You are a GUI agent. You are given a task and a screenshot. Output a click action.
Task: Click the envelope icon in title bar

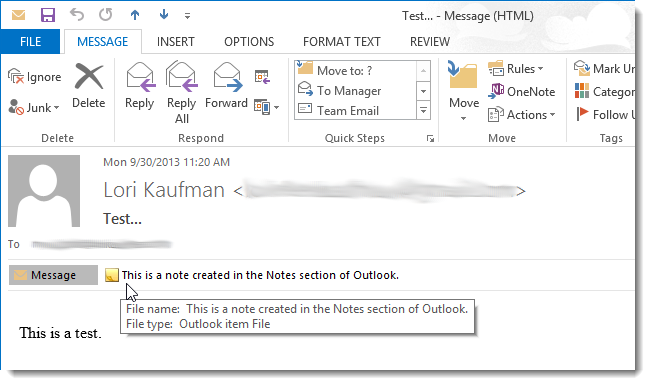pyautogui.click(x=18, y=15)
